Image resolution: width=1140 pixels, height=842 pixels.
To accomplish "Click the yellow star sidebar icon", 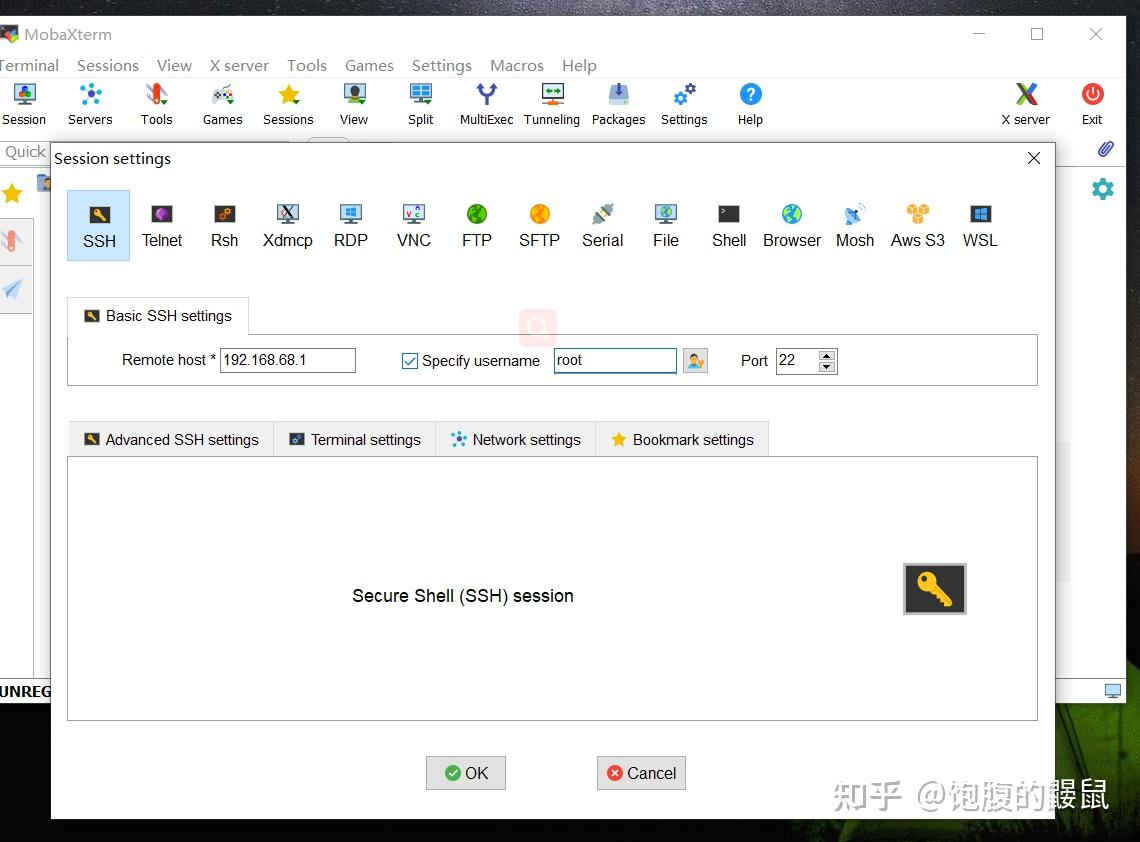I will [12, 193].
